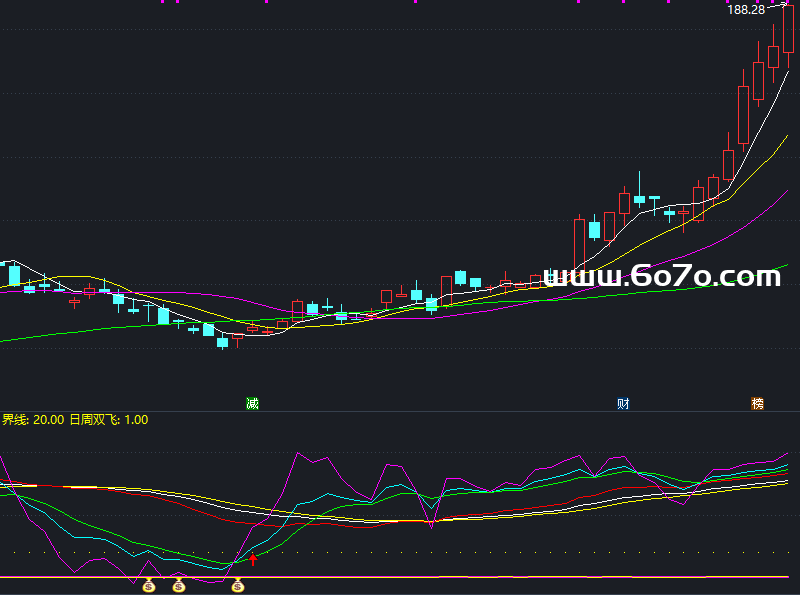Click the leftmost money bag signal icon
Screen dimensions: 800x595
click(x=148, y=586)
